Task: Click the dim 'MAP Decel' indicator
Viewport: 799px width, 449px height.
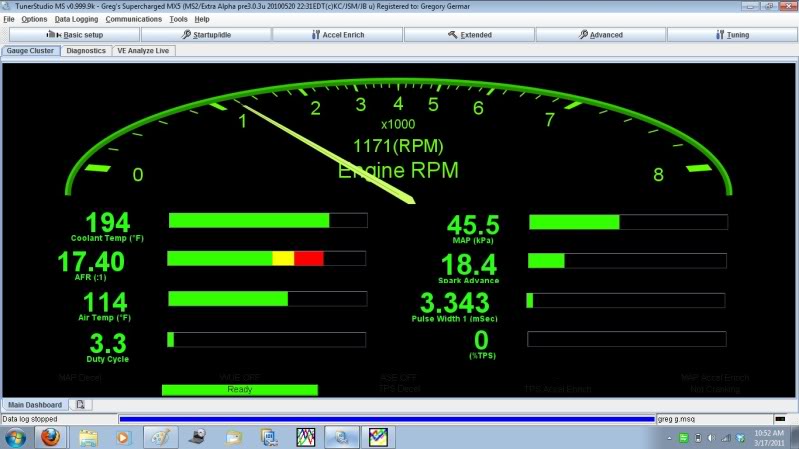Action: (x=80, y=378)
